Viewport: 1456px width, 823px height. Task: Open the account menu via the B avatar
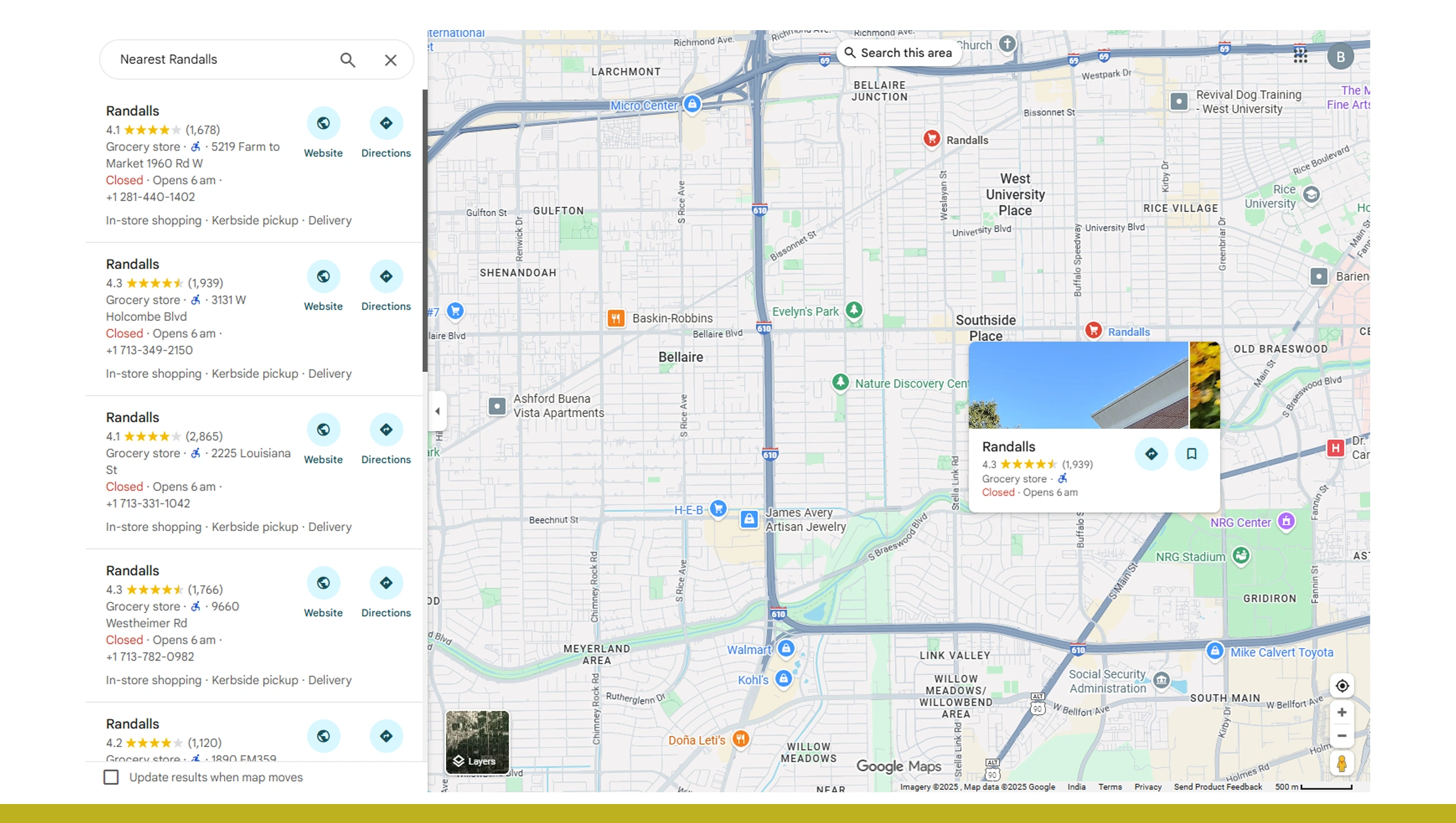(1340, 56)
